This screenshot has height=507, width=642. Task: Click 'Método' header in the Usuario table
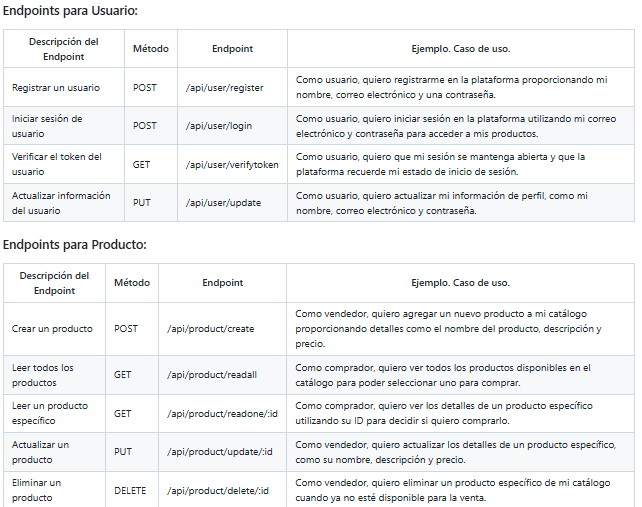click(x=151, y=49)
